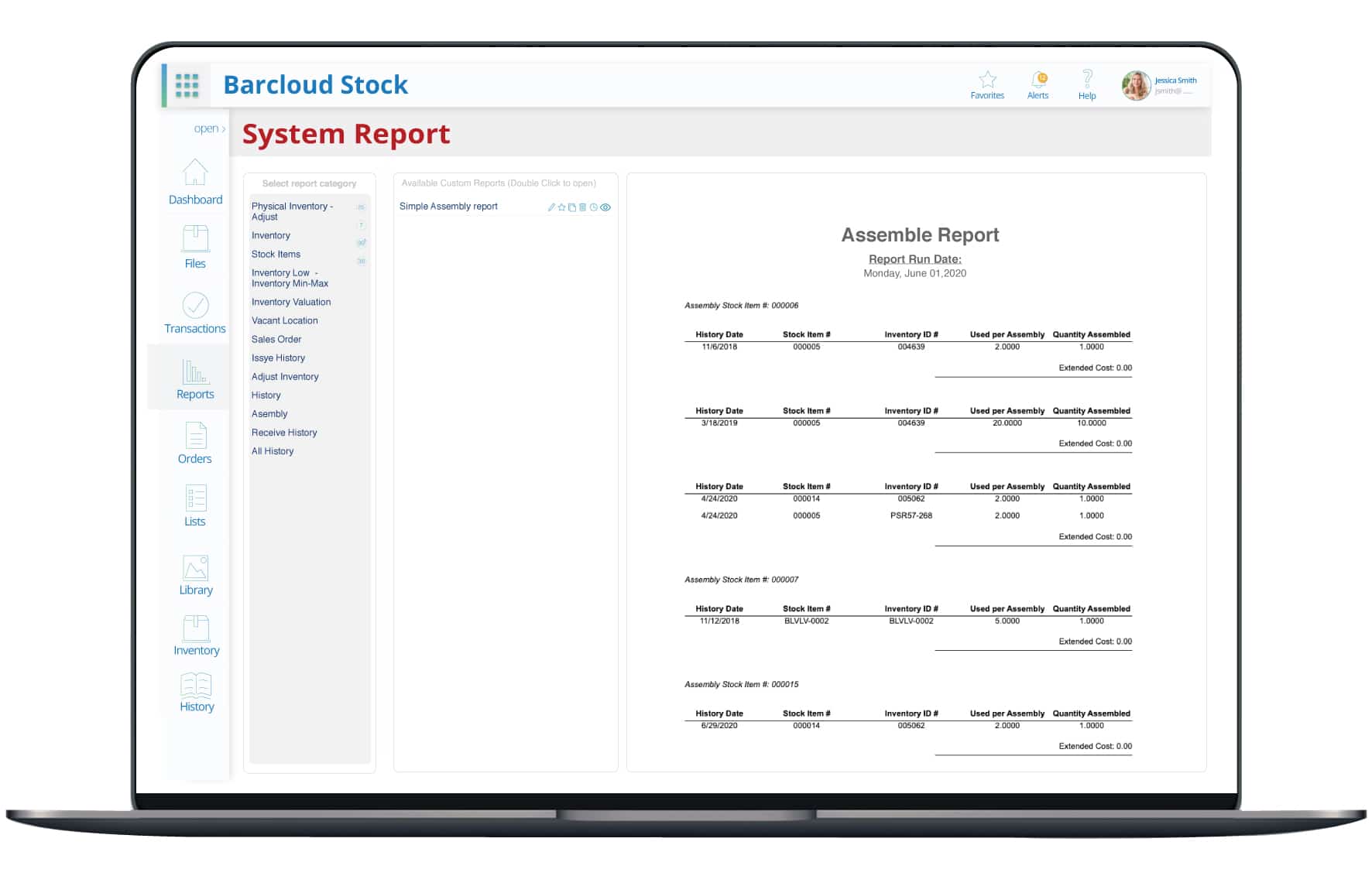1372x883 pixels.
Task: Select Simple Assembly report entry
Action: coord(448,207)
